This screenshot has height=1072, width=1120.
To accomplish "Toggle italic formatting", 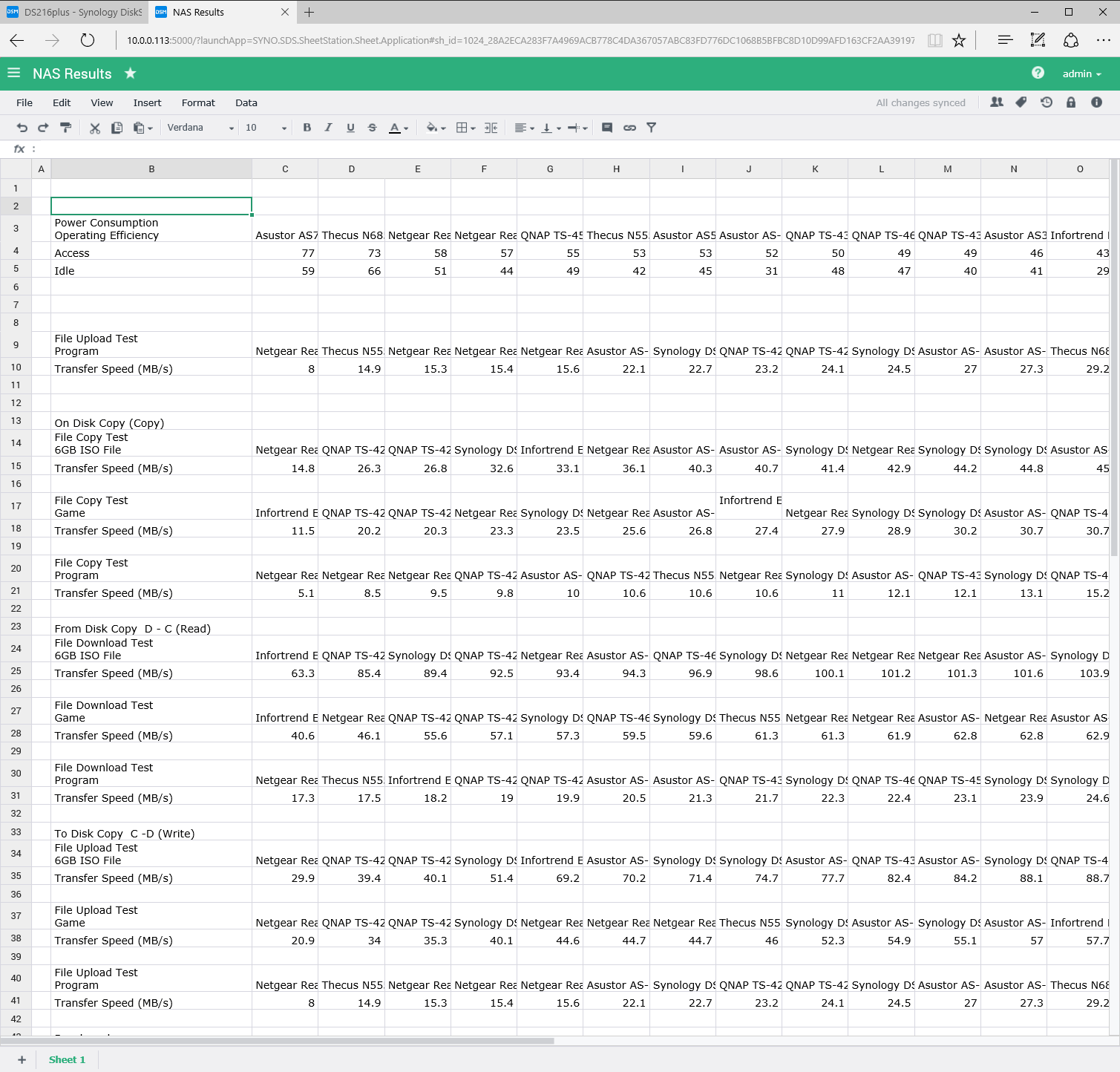I will [329, 128].
